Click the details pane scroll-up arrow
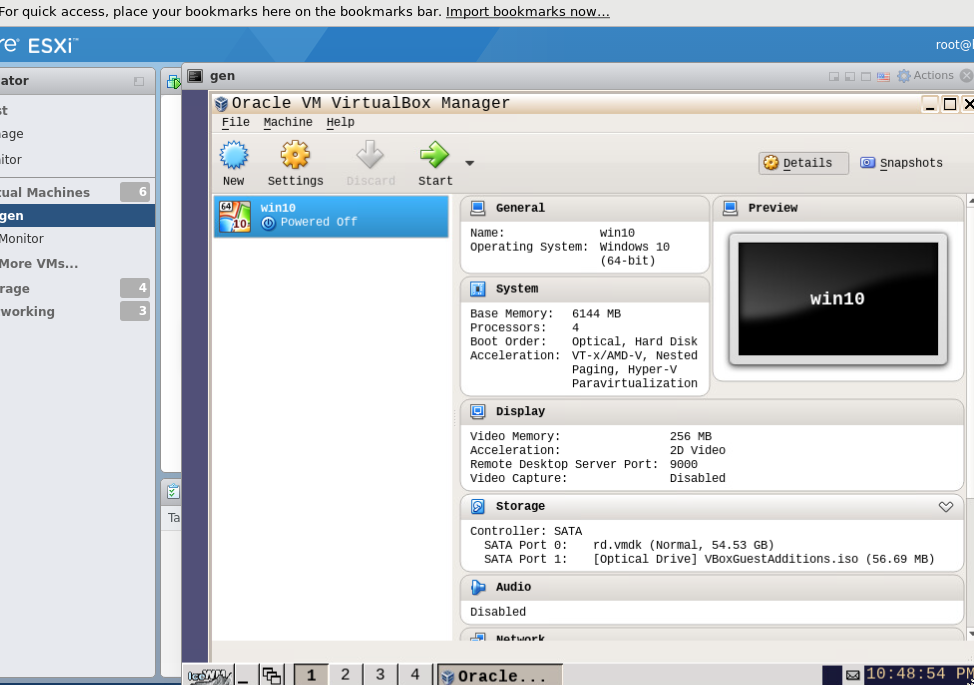This screenshot has width=974, height=685. click(x=970, y=201)
